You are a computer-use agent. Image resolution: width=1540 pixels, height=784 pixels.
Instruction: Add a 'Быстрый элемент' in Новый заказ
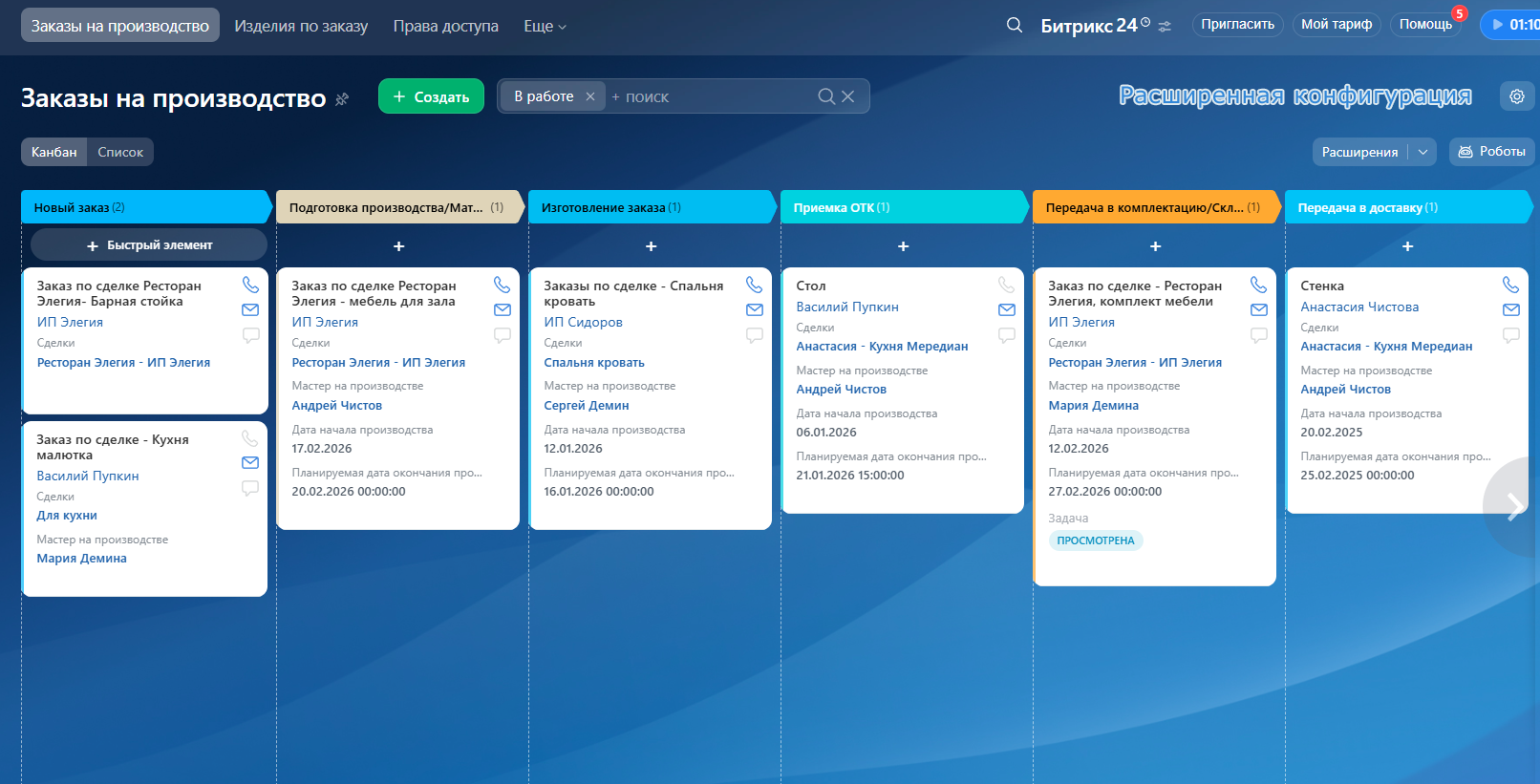click(x=149, y=245)
